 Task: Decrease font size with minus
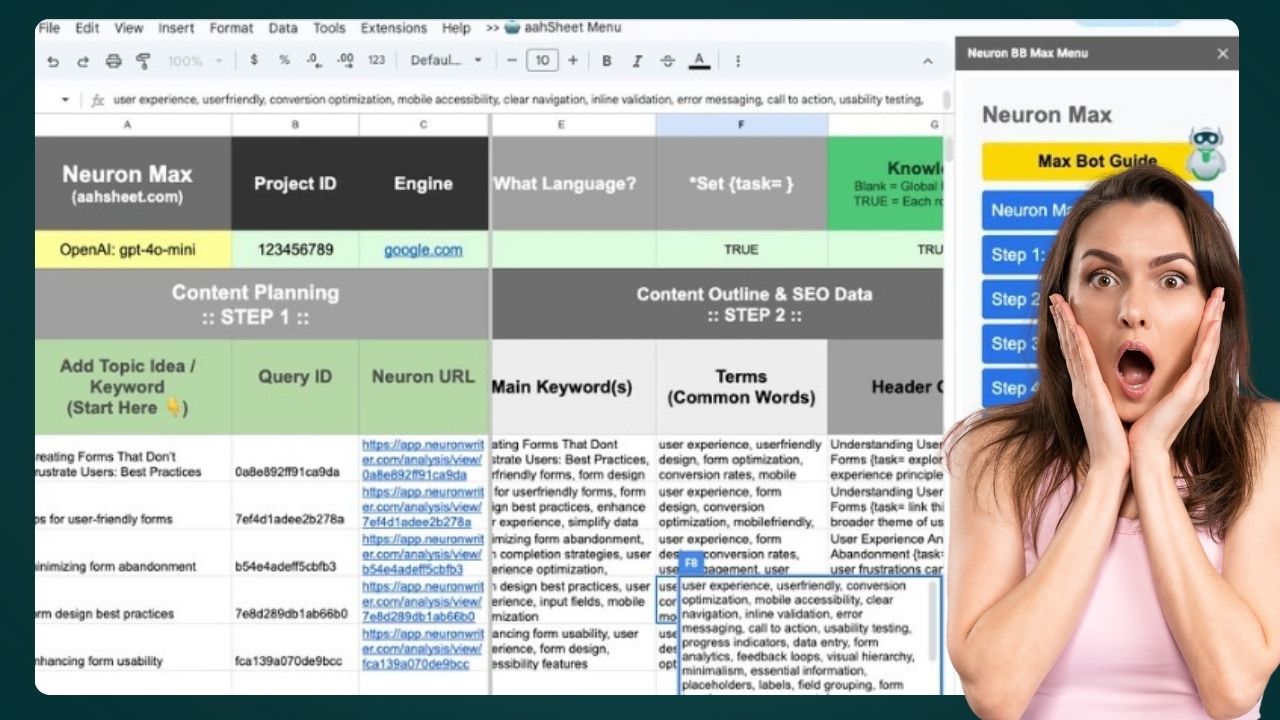point(512,60)
